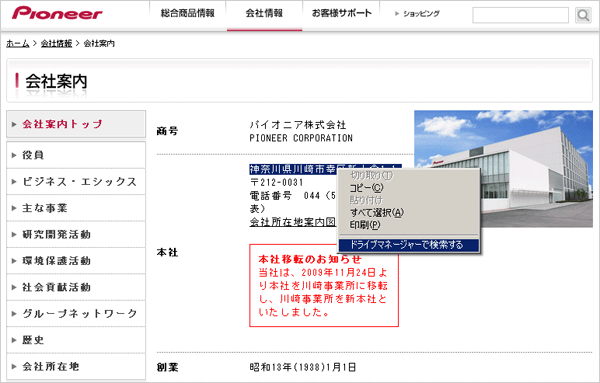Choose ドライブマネージャーで検索する in the context menu
The height and width of the screenshot is (383, 600).
pos(408,244)
